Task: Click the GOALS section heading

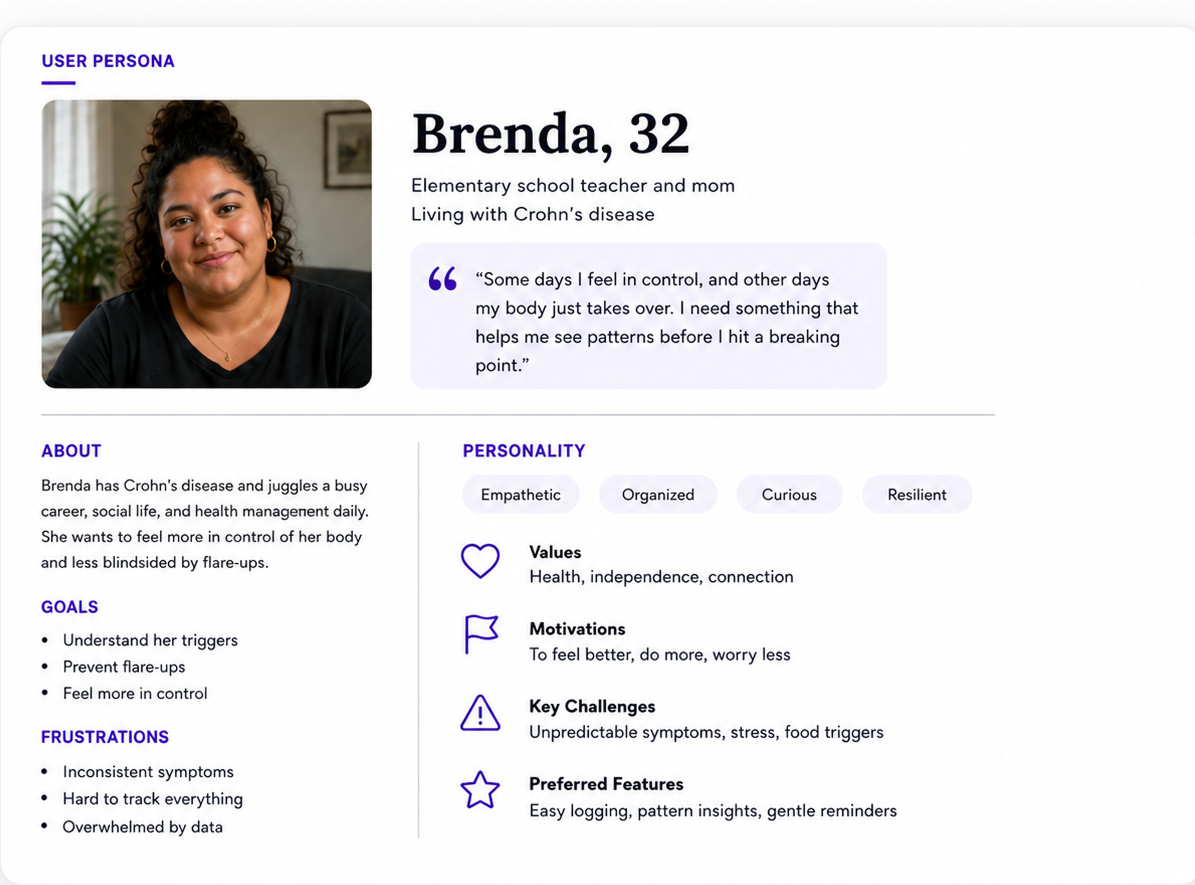Action: (70, 607)
